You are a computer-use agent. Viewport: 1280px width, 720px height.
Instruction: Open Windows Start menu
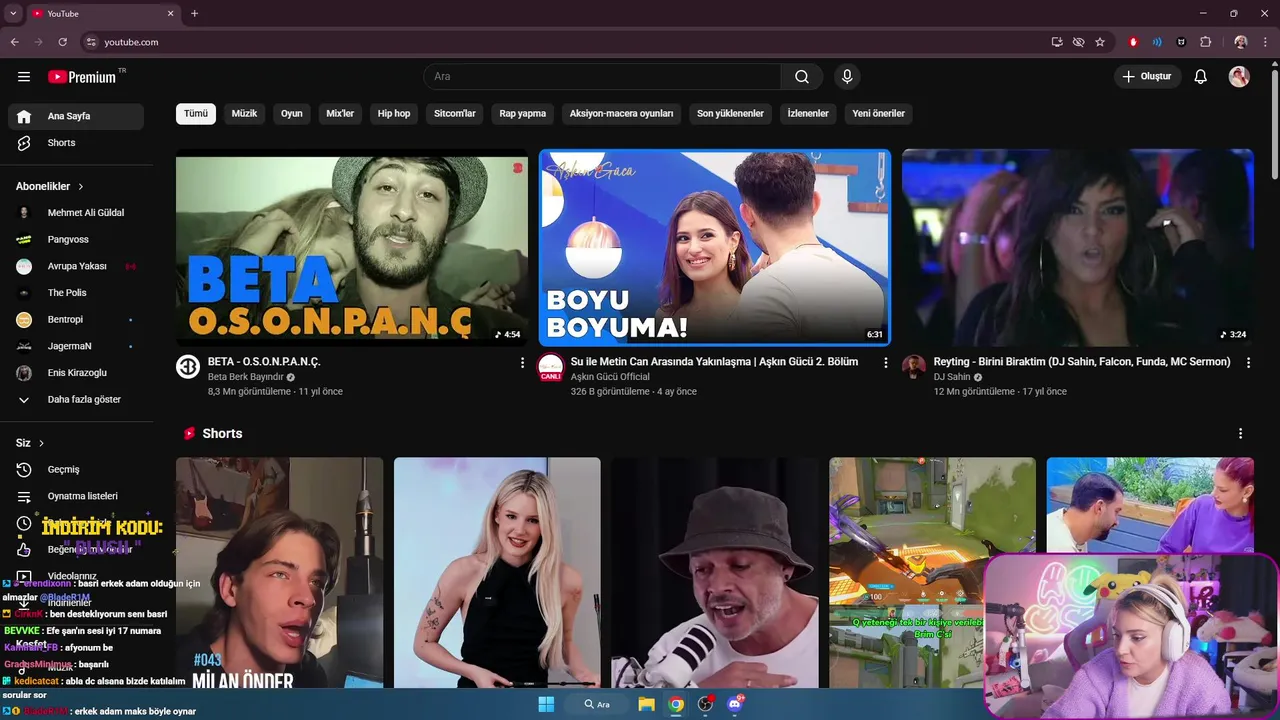tap(546, 704)
